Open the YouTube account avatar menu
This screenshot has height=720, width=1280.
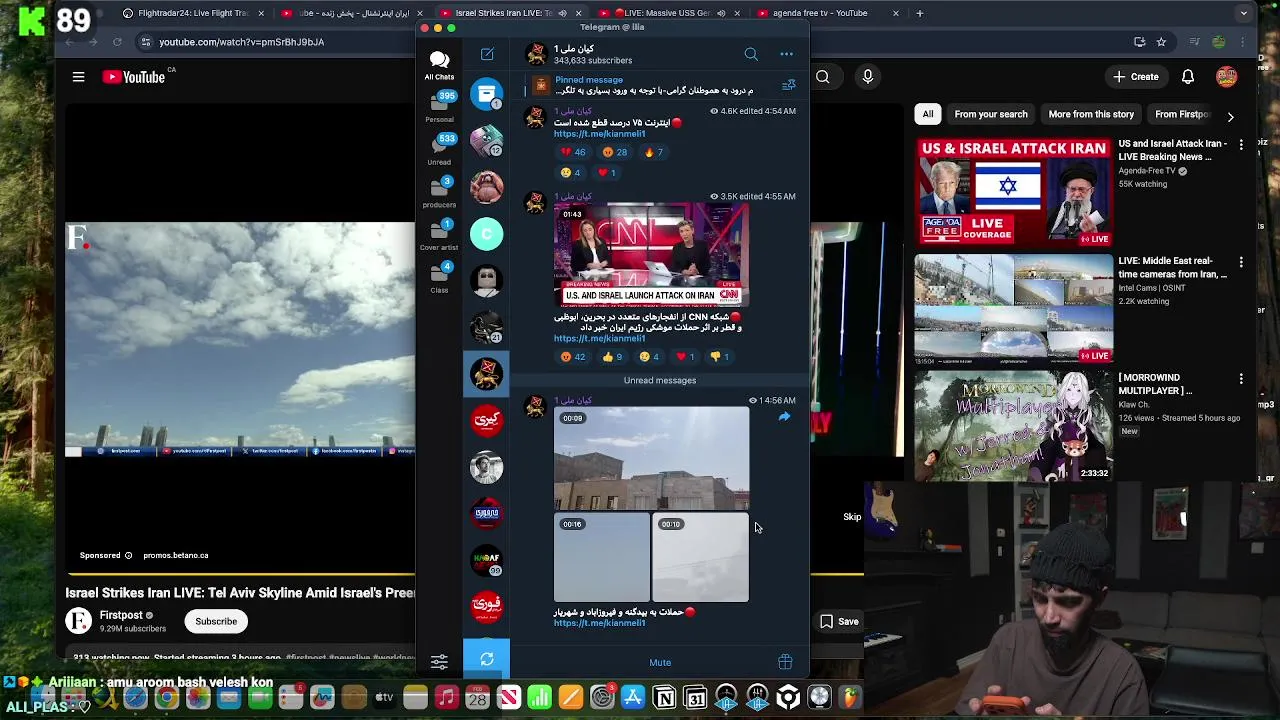tap(1227, 77)
